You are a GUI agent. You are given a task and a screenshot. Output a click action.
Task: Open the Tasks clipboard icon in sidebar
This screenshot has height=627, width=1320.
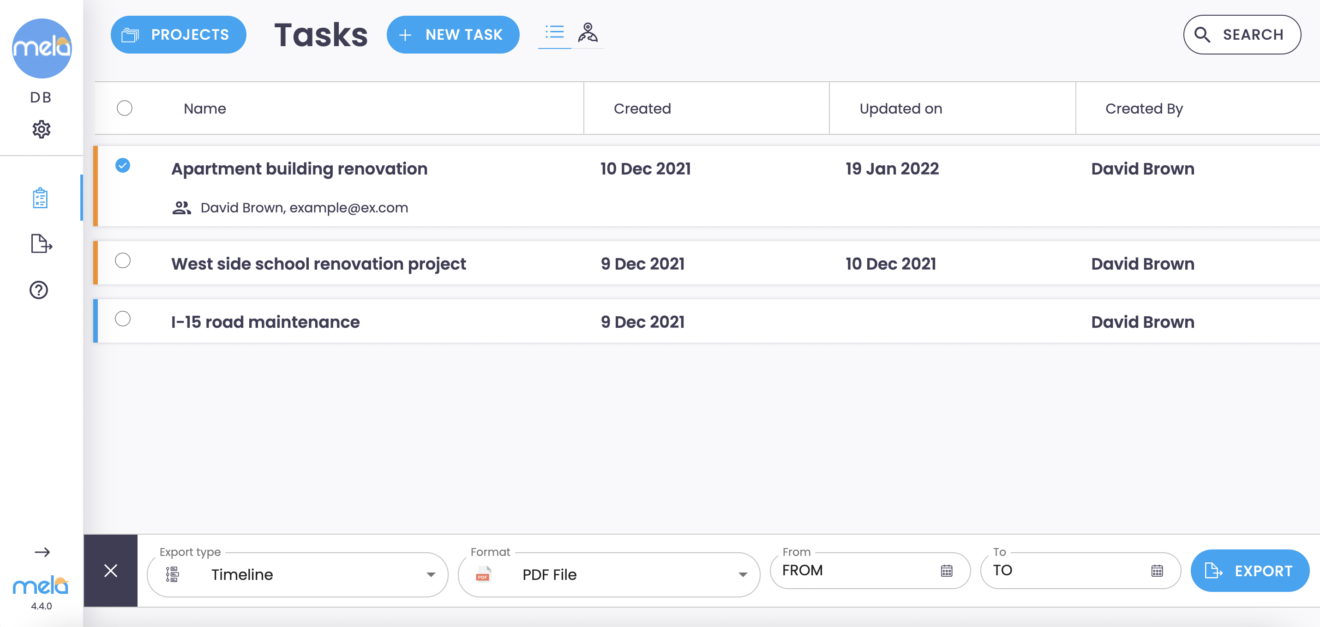tap(40, 197)
